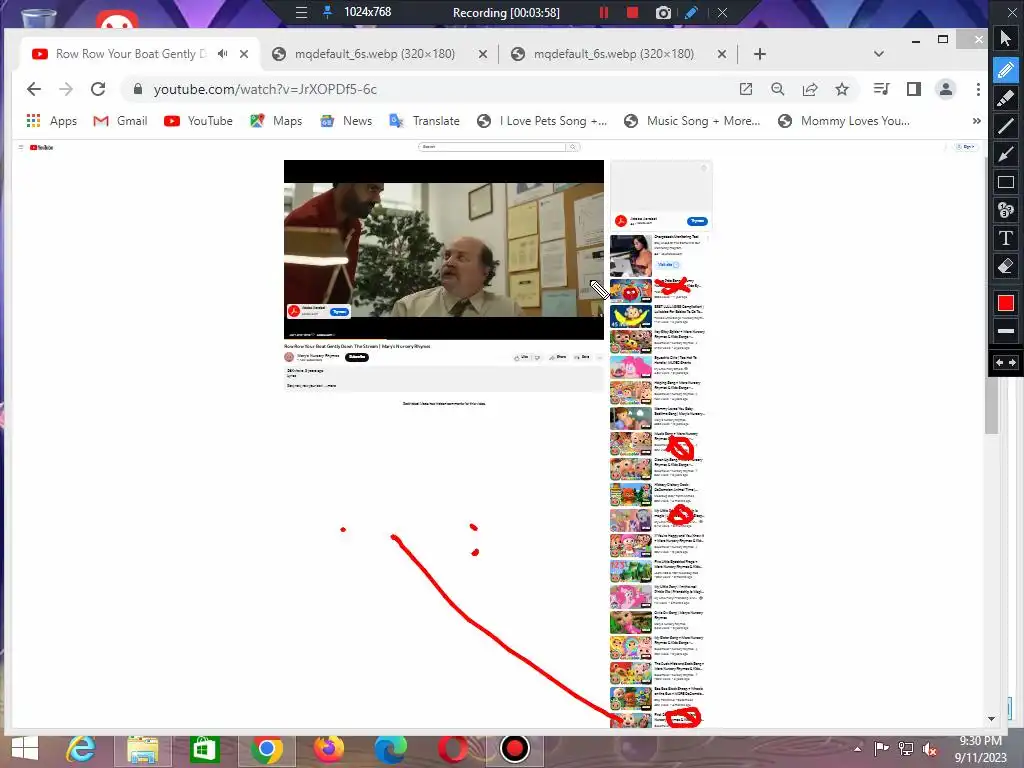
Task: Open the News bookmark
Action: tap(346, 121)
